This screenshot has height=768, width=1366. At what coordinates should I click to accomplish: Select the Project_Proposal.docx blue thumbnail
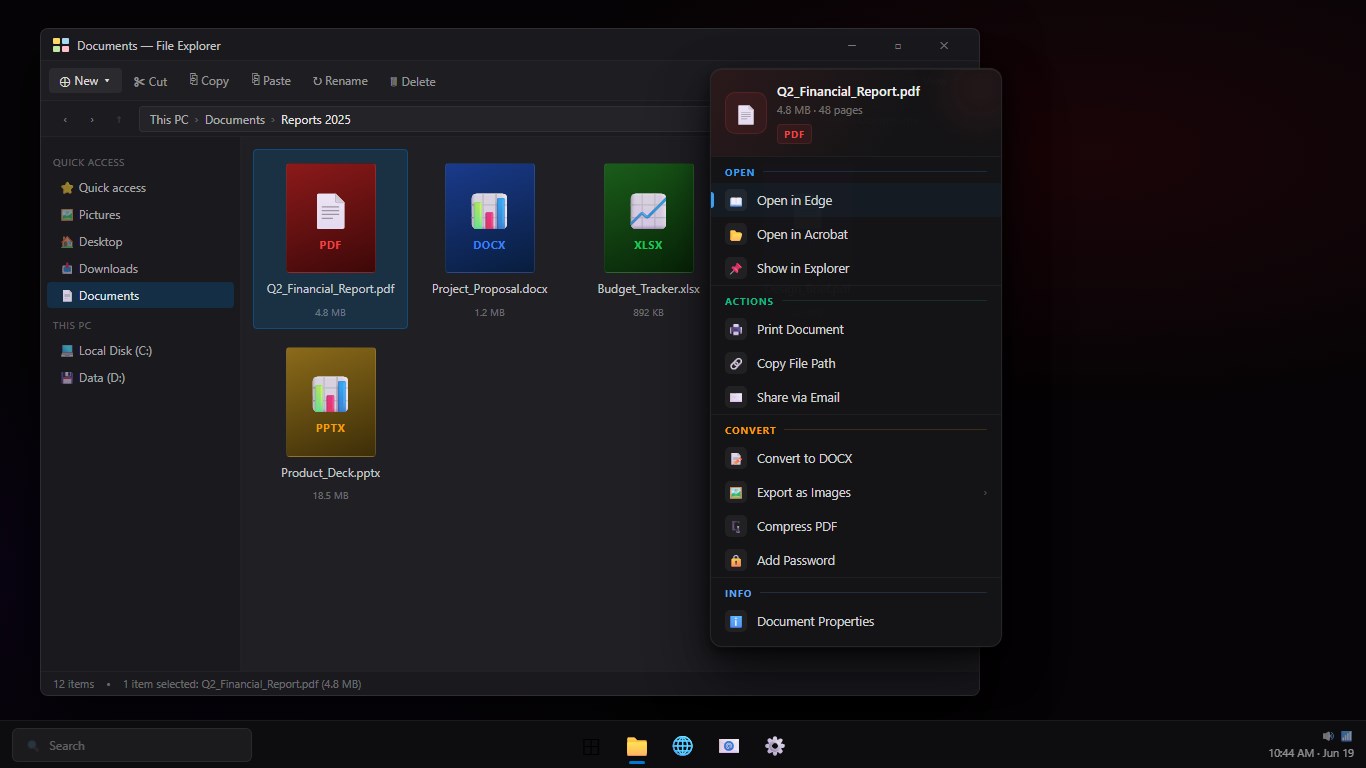(x=490, y=218)
